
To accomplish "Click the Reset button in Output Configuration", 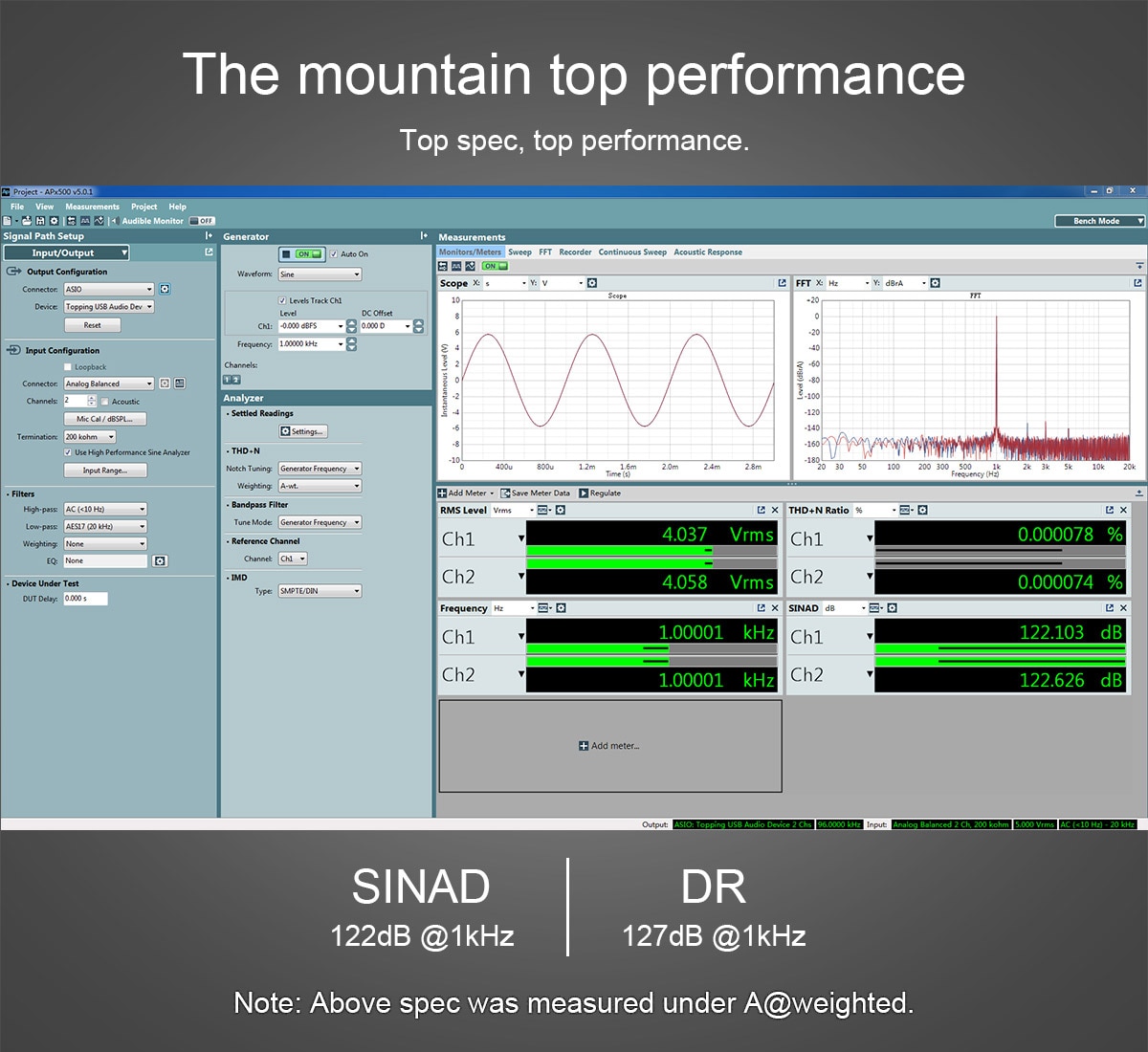I will click(x=93, y=325).
